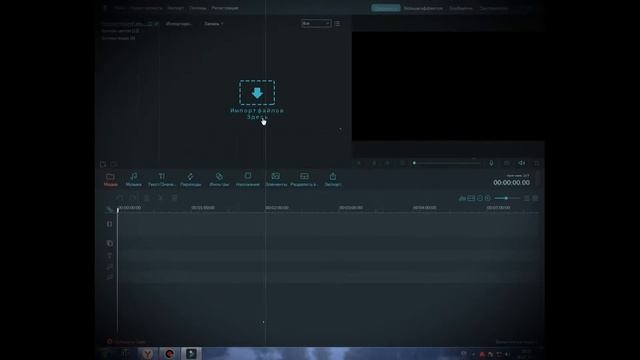This screenshot has width=640, height=360.
Task: Click the preview progress slider handle
Action: tap(414, 163)
